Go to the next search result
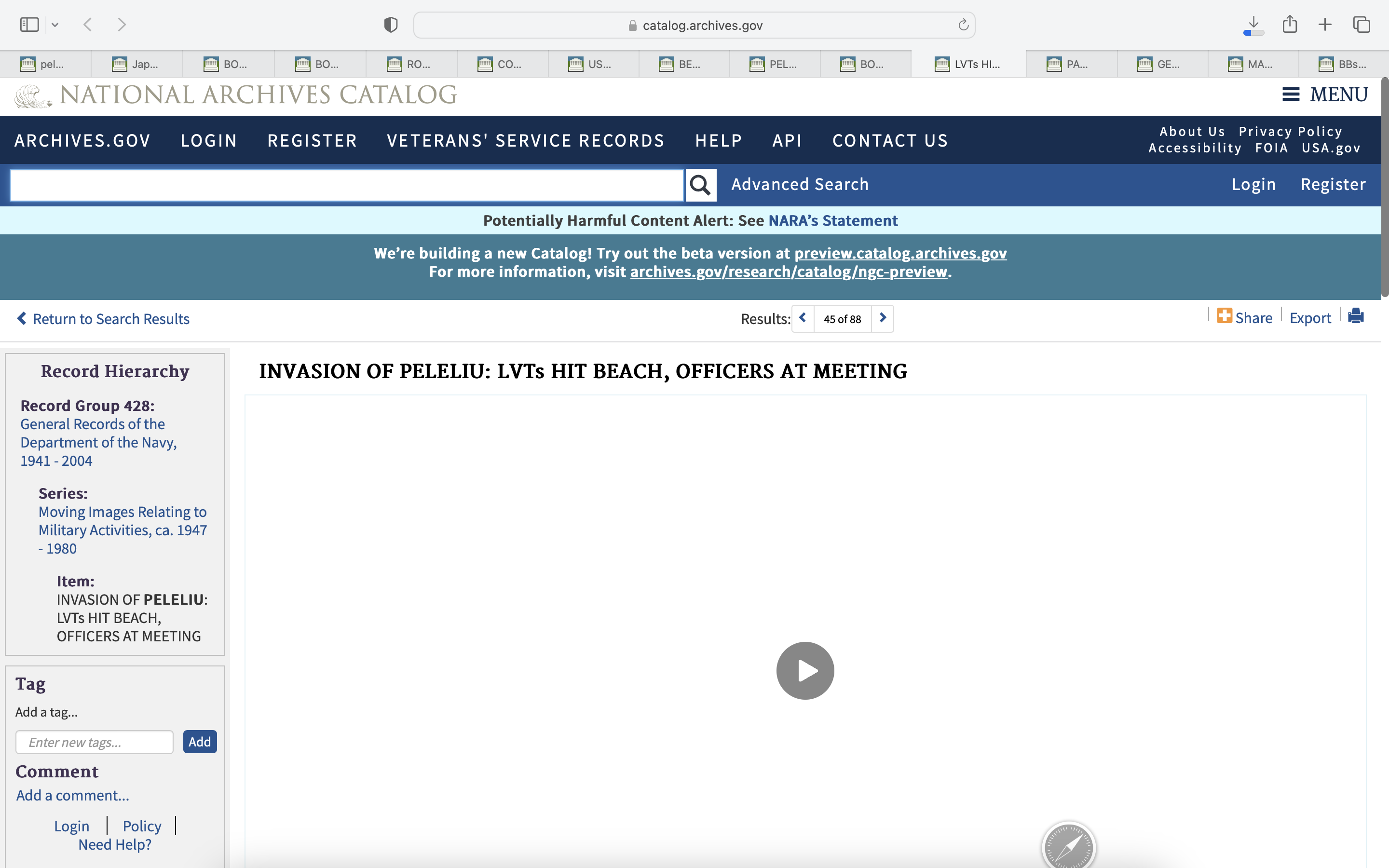The height and width of the screenshot is (868, 1389). [x=882, y=318]
